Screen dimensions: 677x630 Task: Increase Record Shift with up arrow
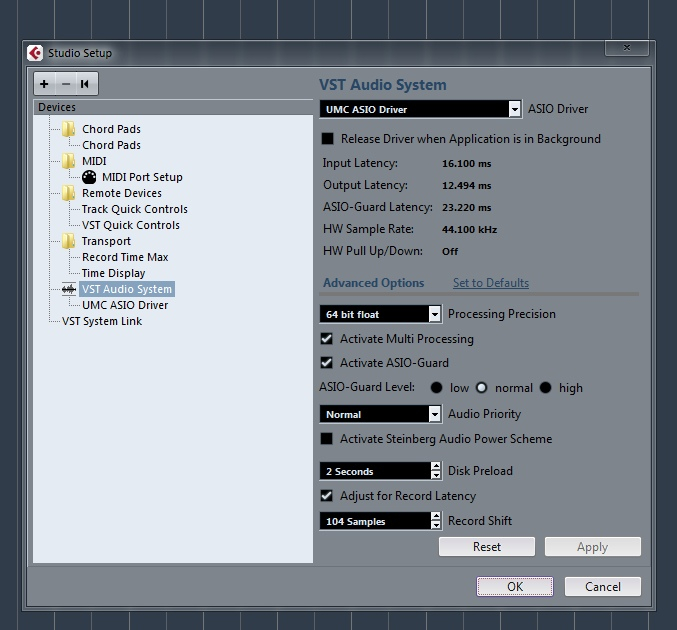point(436,516)
